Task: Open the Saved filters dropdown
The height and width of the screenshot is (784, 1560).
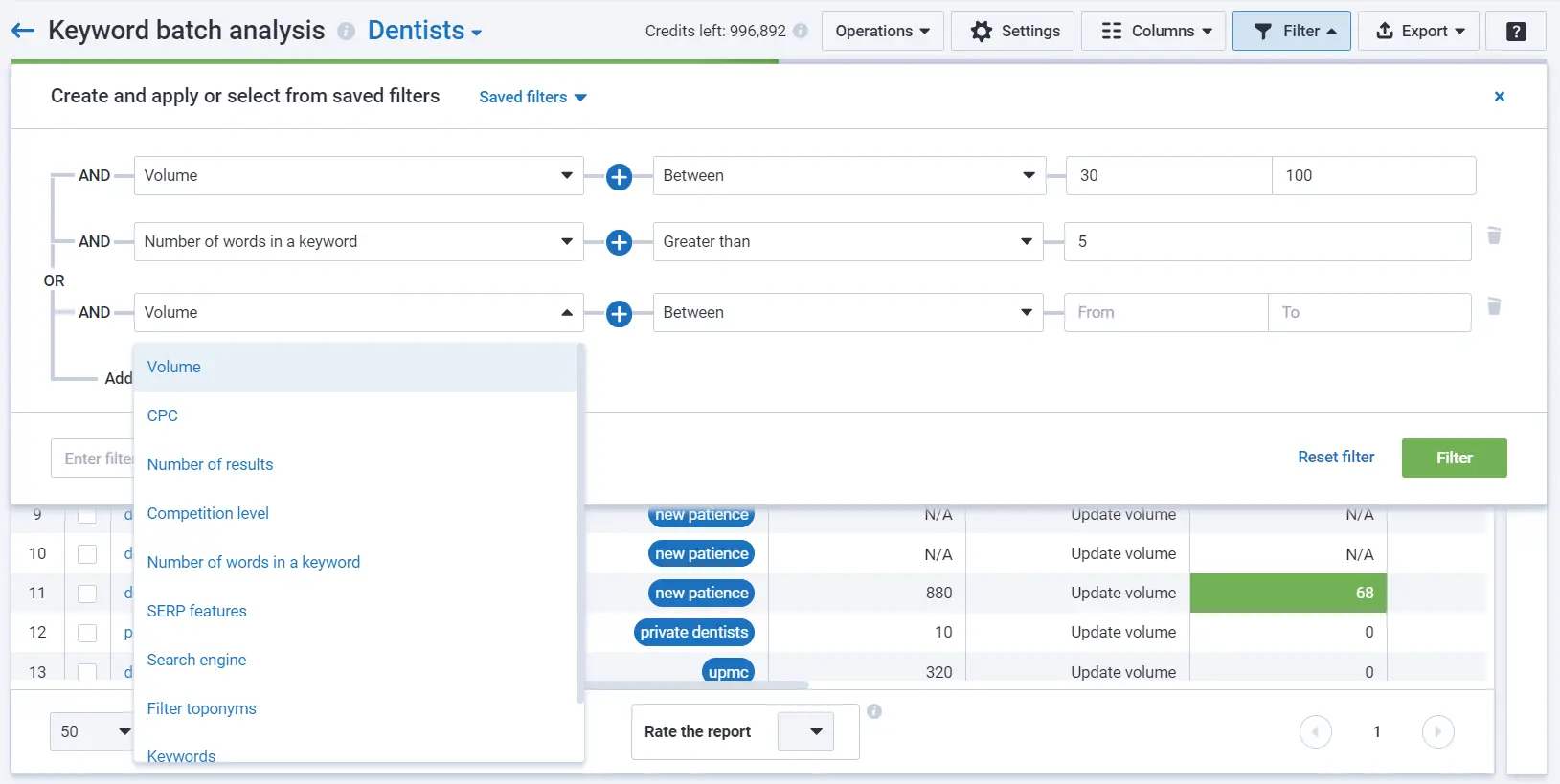Action: point(532,97)
